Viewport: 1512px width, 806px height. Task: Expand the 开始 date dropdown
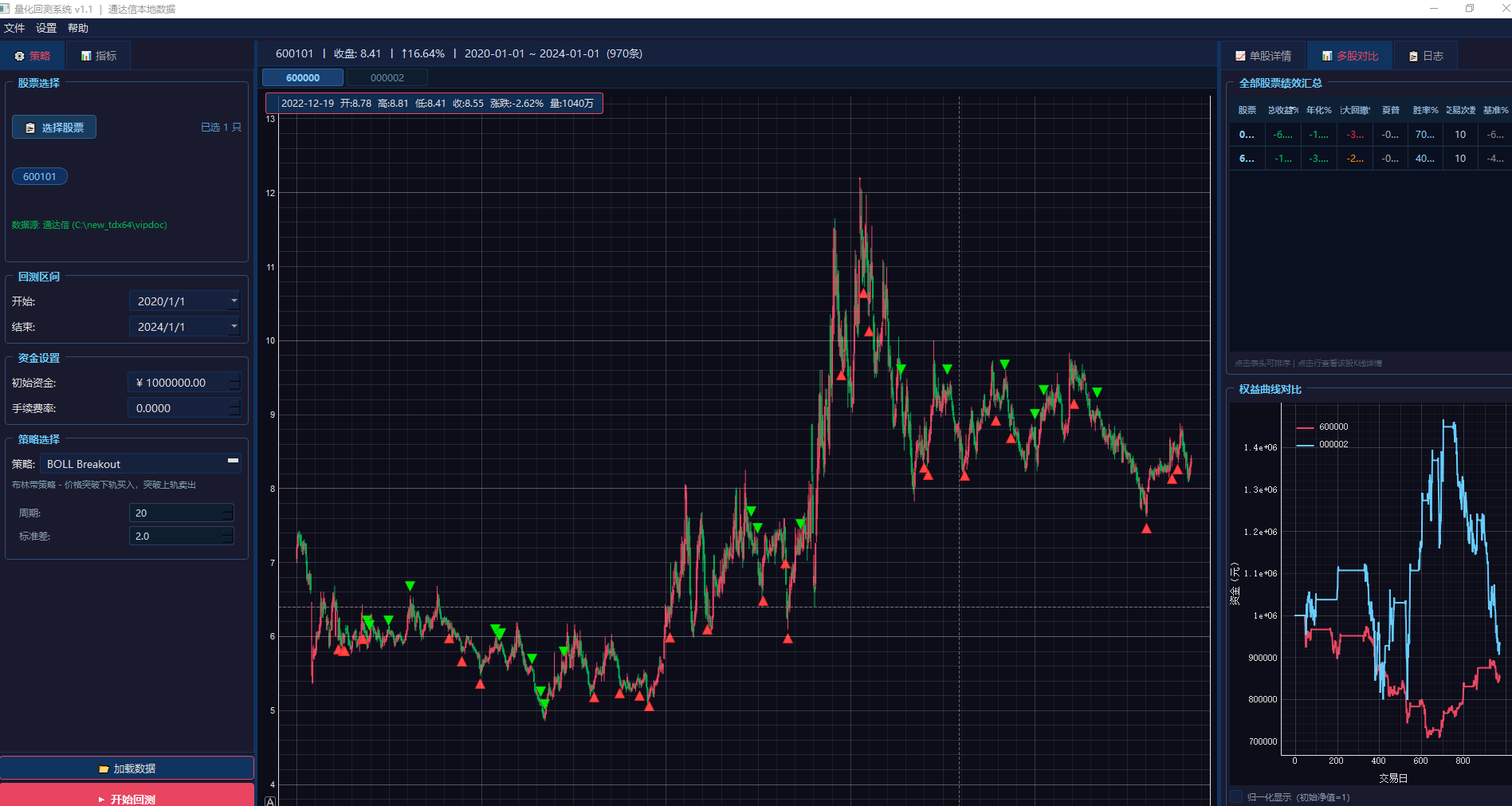(x=234, y=301)
